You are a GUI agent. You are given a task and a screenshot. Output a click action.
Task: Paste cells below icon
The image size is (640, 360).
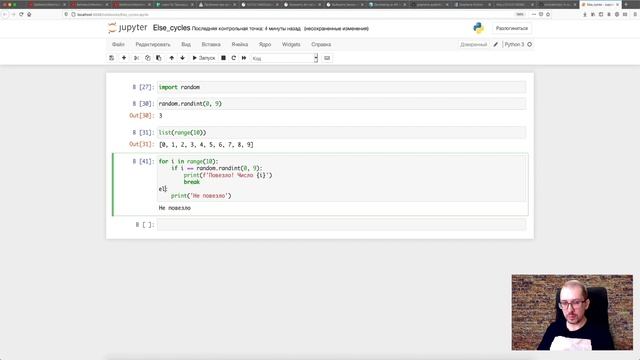tap(159, 58)
